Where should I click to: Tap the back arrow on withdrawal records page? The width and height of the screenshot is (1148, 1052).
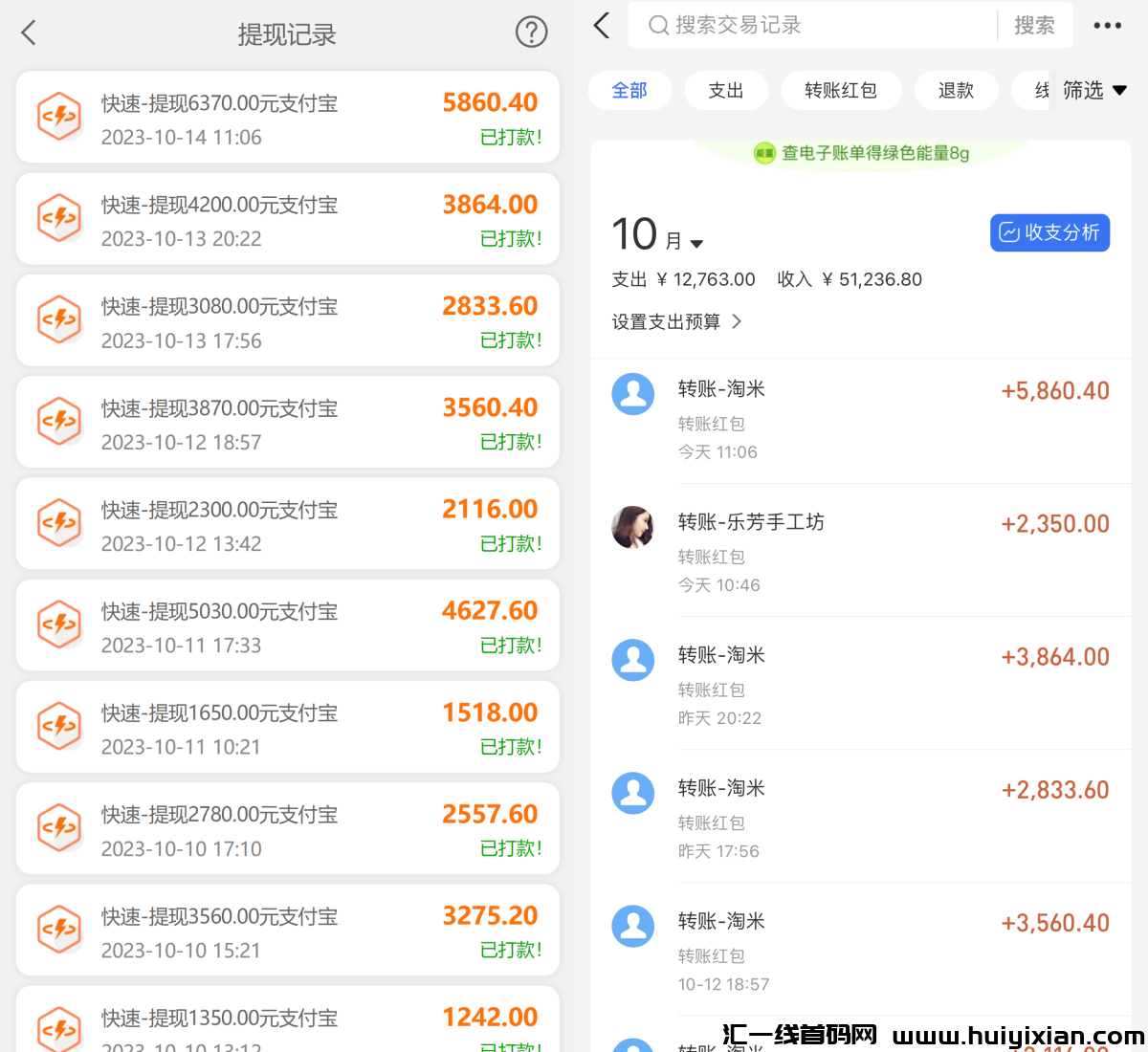point(29,33)
